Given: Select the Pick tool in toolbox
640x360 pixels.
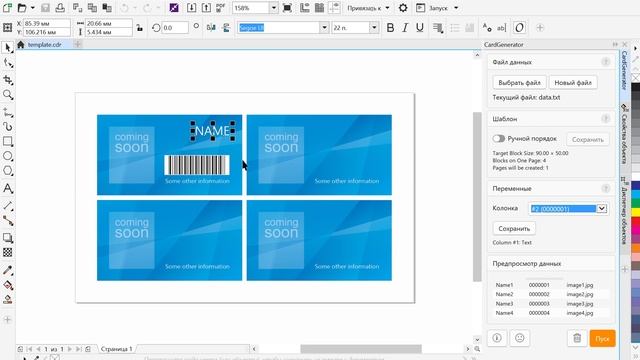Looking at the screenshot, I should (8, 48).
